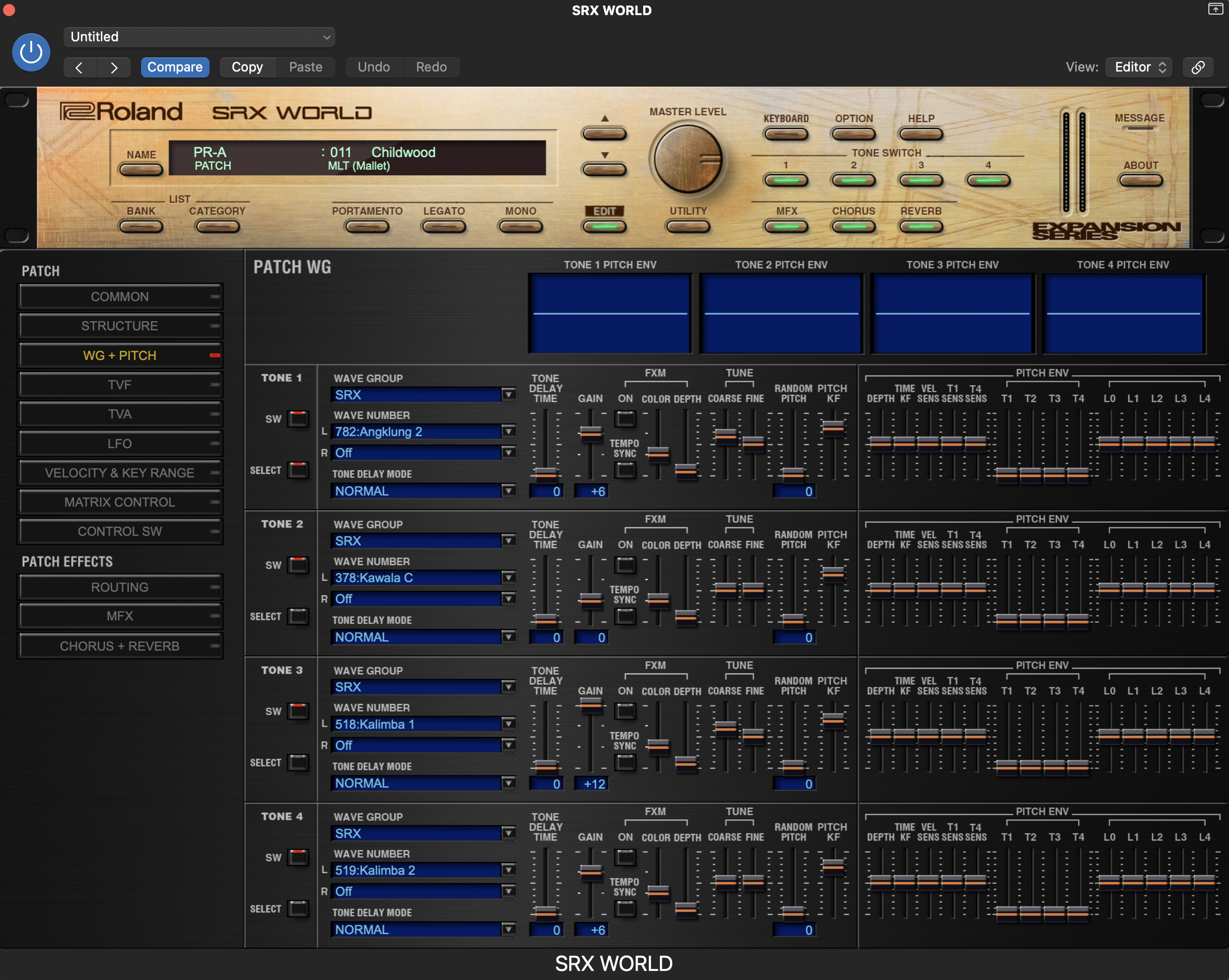Open 519:Kalimba 2 wave dropdown

[423, 870]
